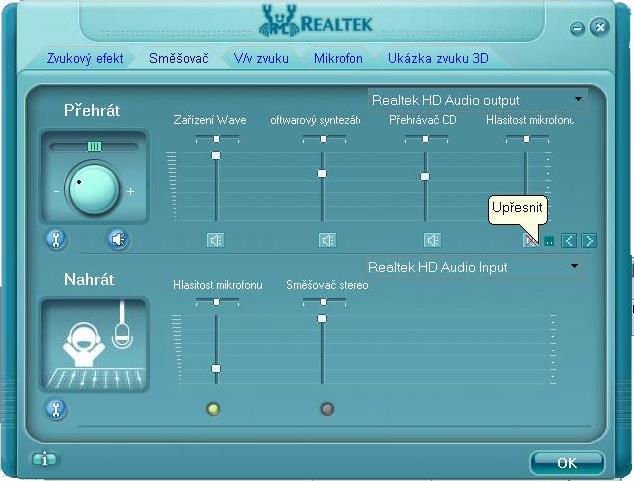Click the playback Hlasitost mikrofonu balance slider
Viewport: 634px width, 481px height.
tap(526, 139)
